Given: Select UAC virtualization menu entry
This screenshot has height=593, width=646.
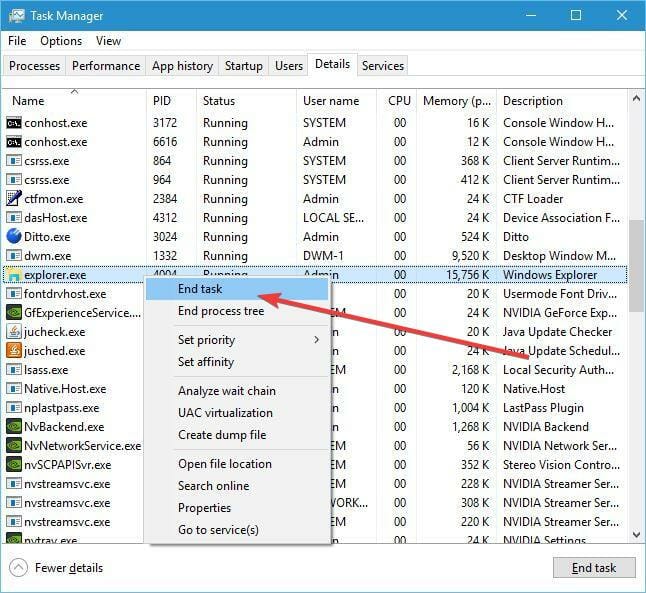Looking at the screenshot, I should 237,413.
